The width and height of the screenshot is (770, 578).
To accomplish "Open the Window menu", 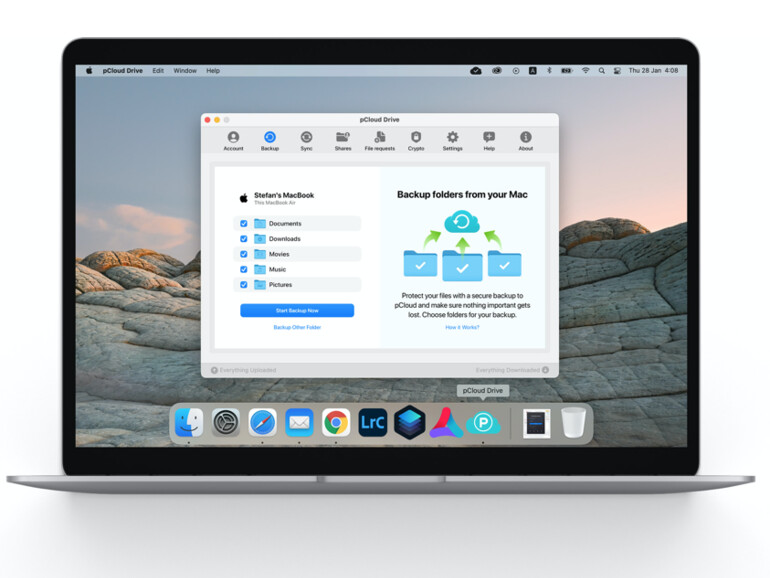I will (x=185, y=71).
